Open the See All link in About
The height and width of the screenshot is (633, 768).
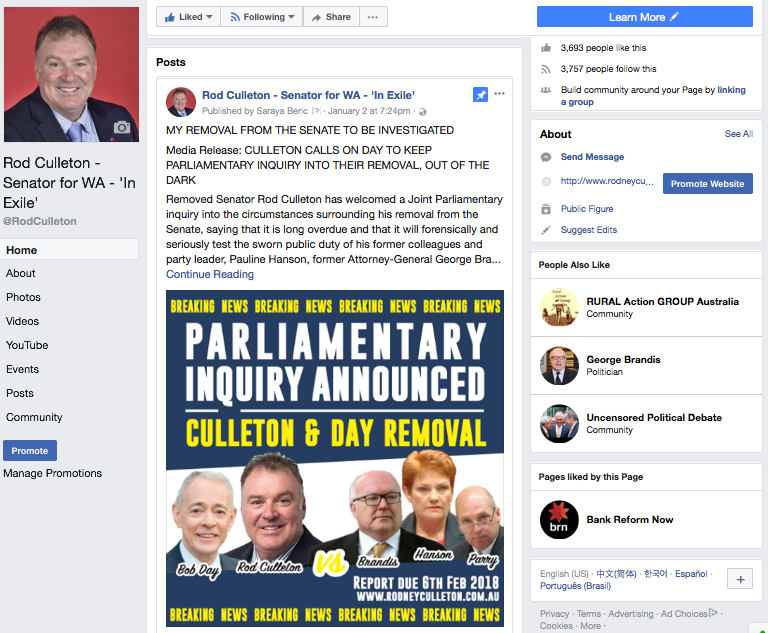[738, 134]
